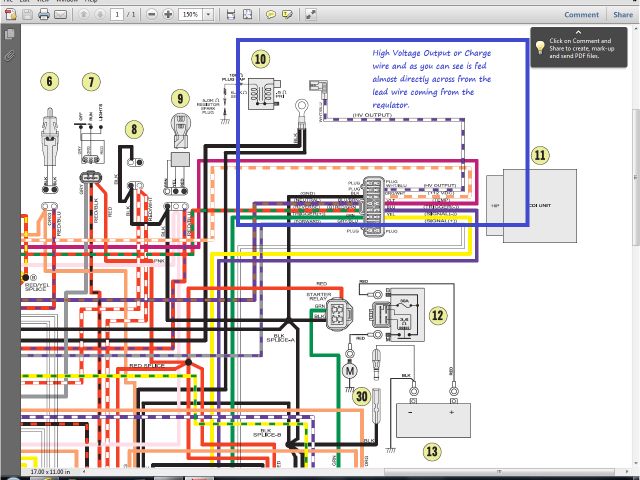Open the attachments paperclip panel

pyautogui.click(x=10, y=55)
